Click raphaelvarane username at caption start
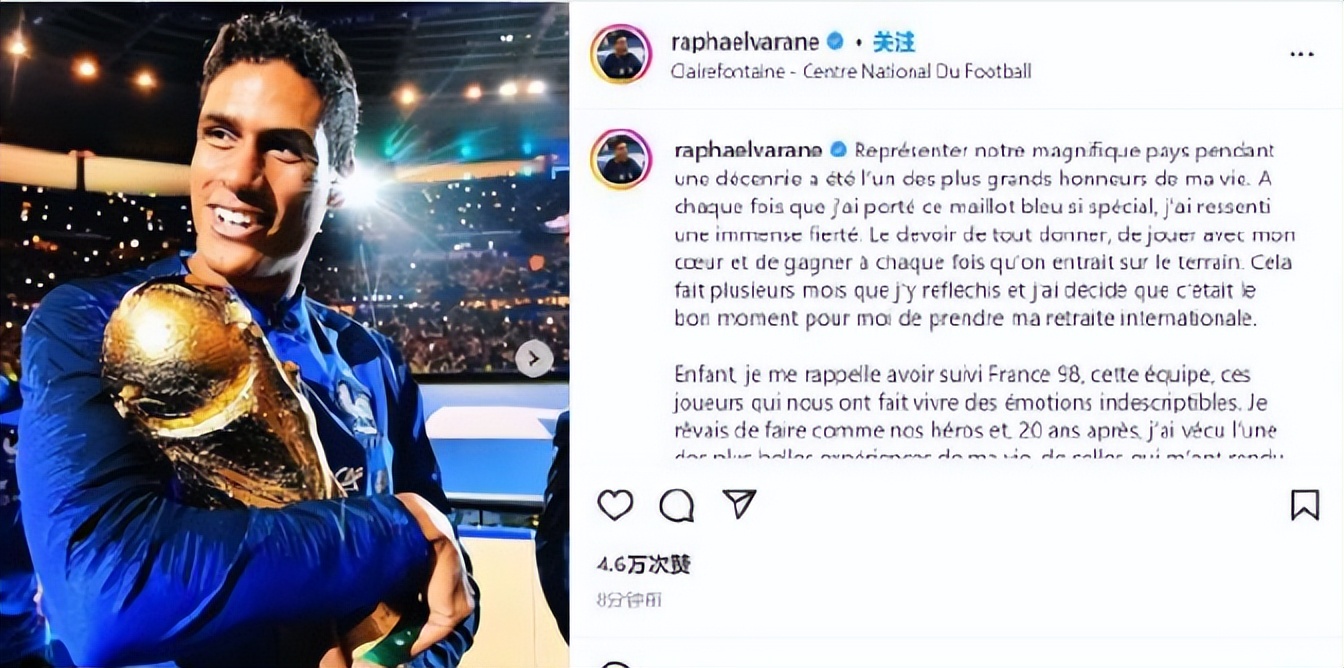The width and height of the screenshot is (1344, 668). [x=749, y=150]
